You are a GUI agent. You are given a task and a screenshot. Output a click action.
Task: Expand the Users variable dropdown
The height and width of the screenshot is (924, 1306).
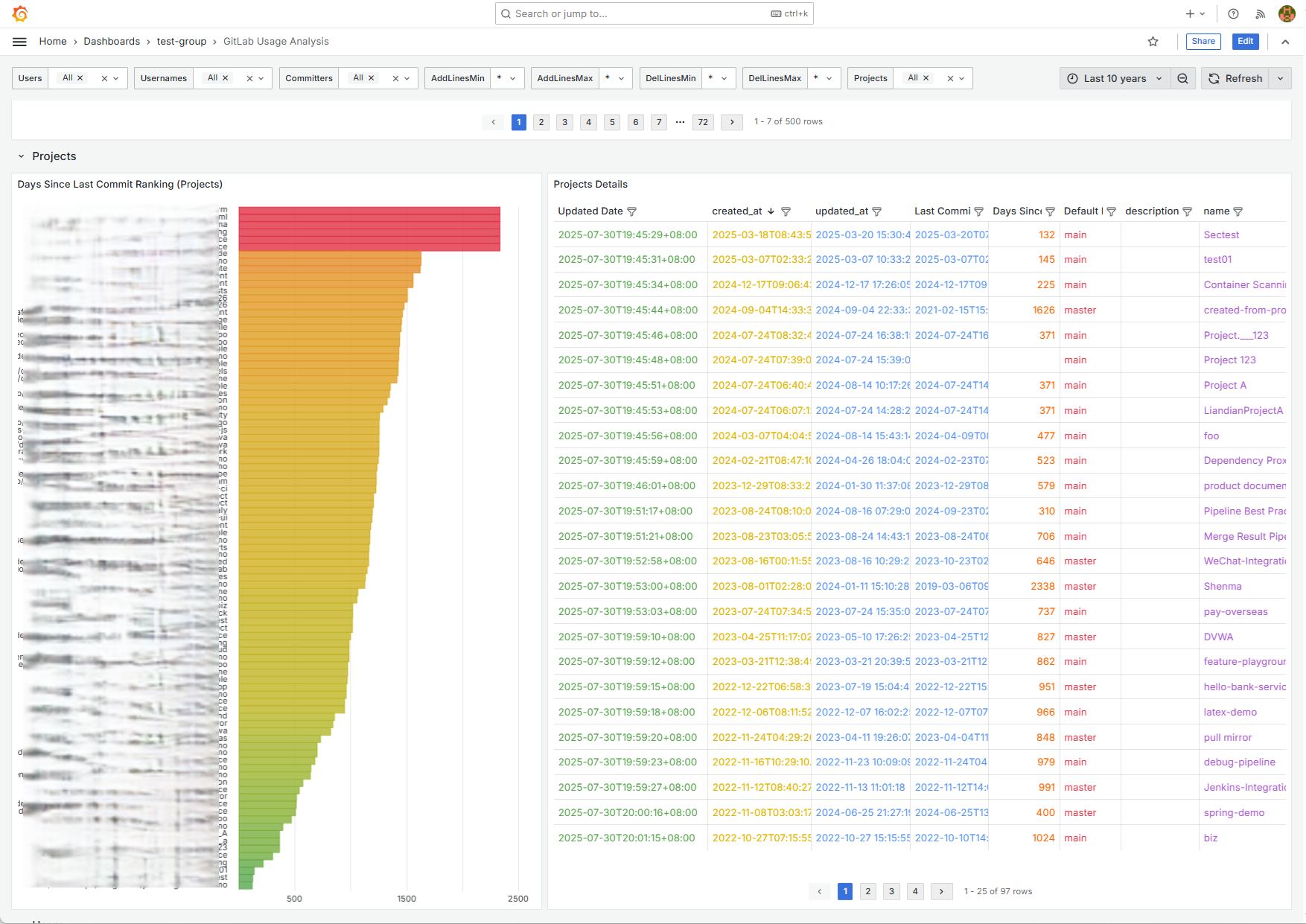coord(116,78)
